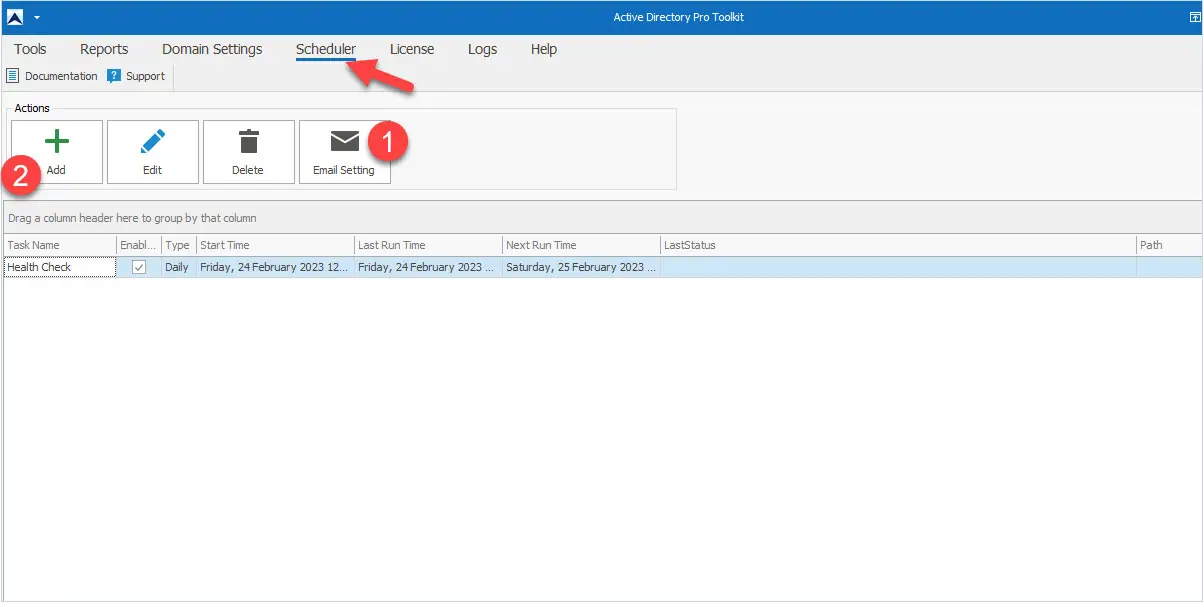Click the Add task button
1203x602 pixels.
pyautogui.click(x=57, y=152)
